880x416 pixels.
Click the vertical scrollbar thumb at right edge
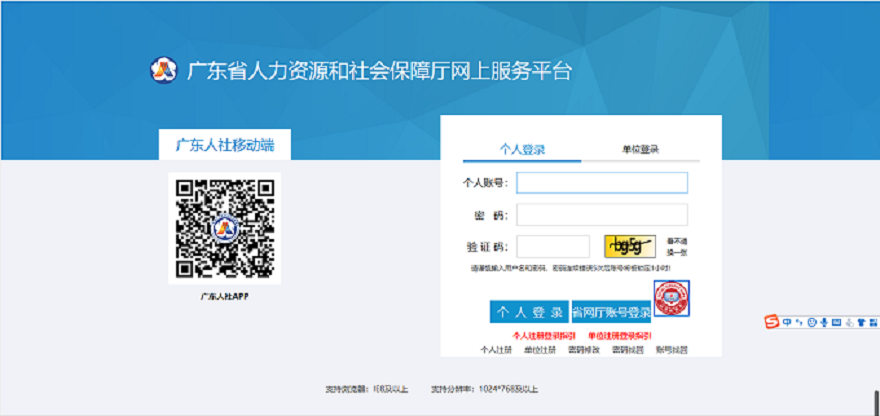877,401
